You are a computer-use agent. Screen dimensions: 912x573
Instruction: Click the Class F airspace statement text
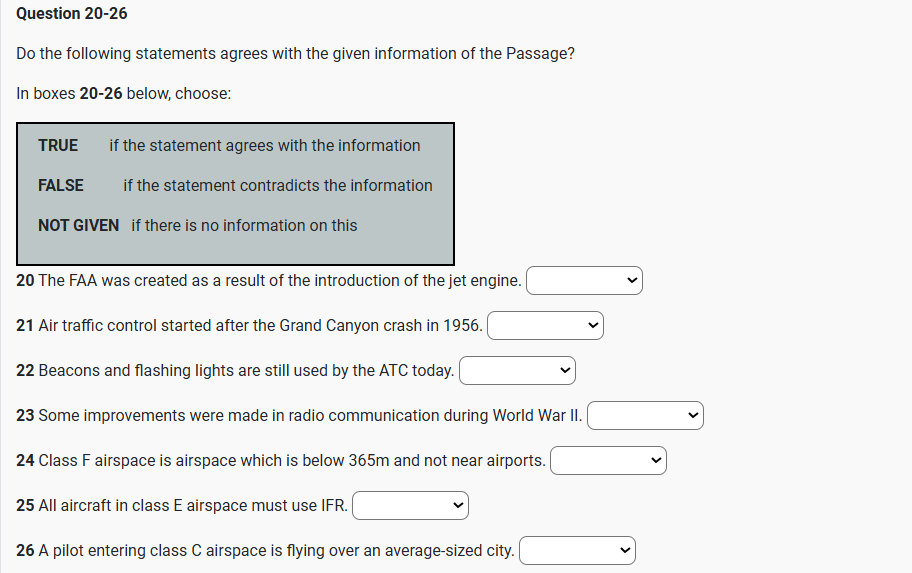[x=281, y=461]
